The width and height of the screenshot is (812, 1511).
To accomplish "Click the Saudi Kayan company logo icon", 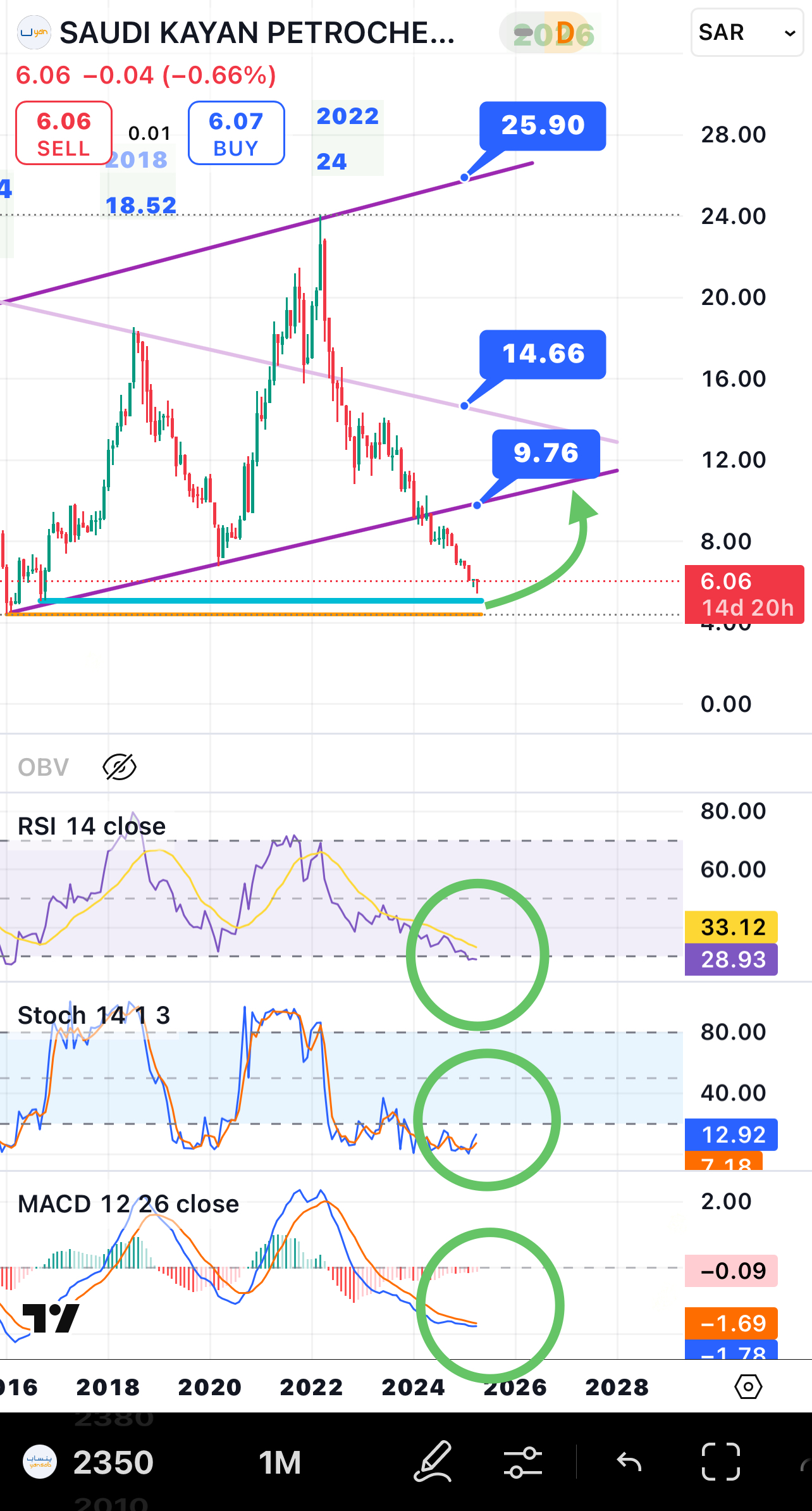I will tap(34, 32).
